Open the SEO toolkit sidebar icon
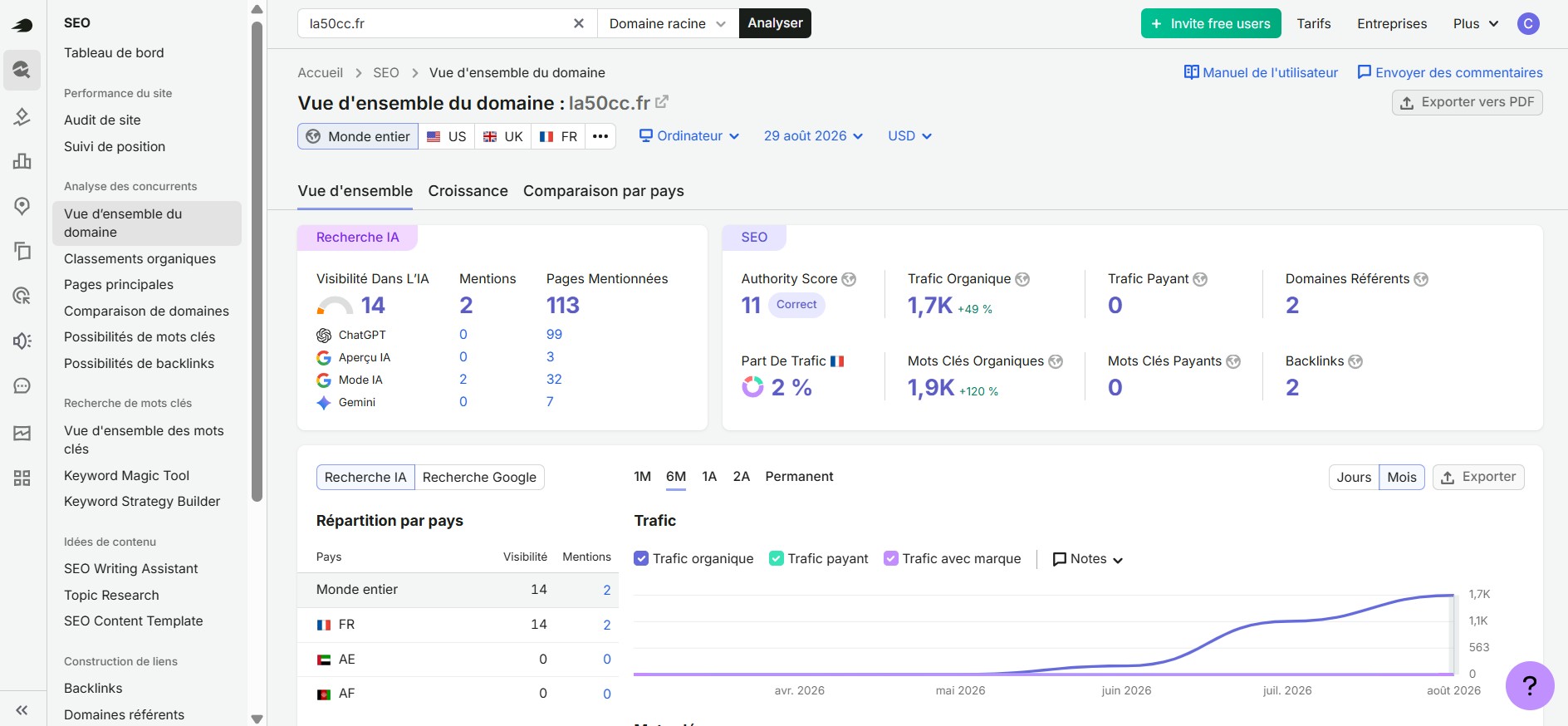The image size is (1568, 726). coord(22,70)
